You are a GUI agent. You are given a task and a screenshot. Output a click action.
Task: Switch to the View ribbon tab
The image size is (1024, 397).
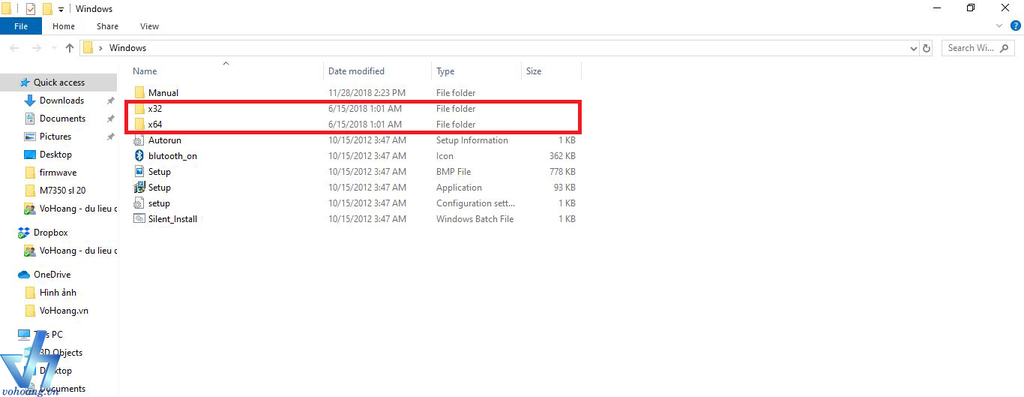point(150,26)
